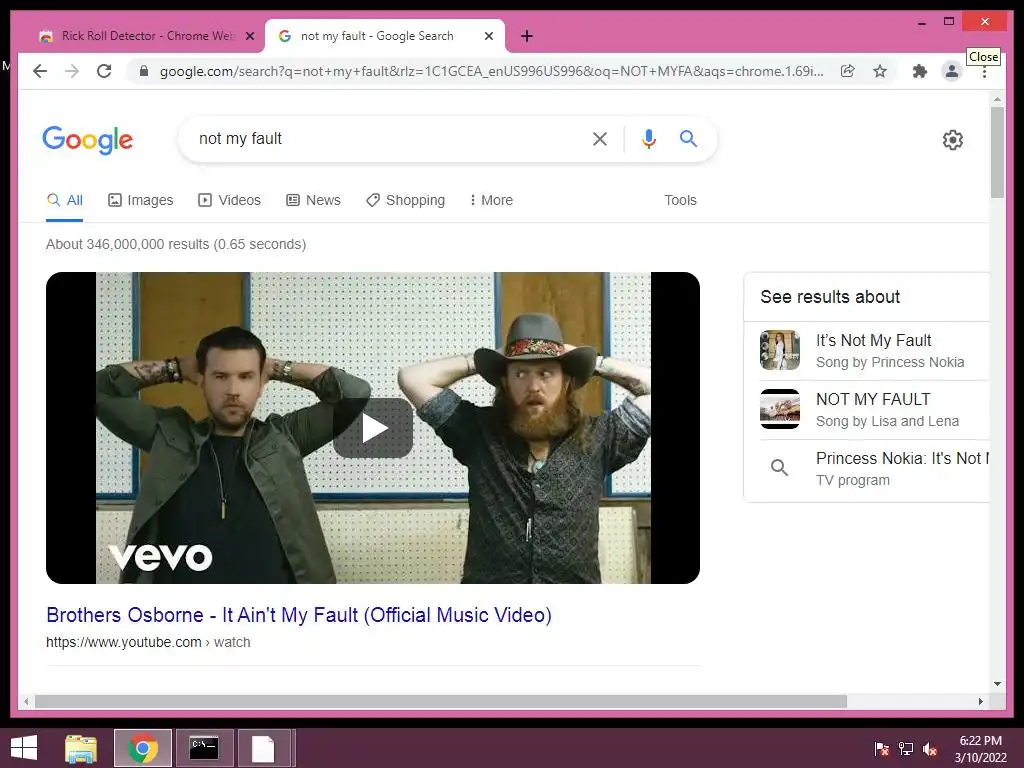This screenshot has width=1024, height=768.
Task: Click the scroll down arrow
Action: 997,684
